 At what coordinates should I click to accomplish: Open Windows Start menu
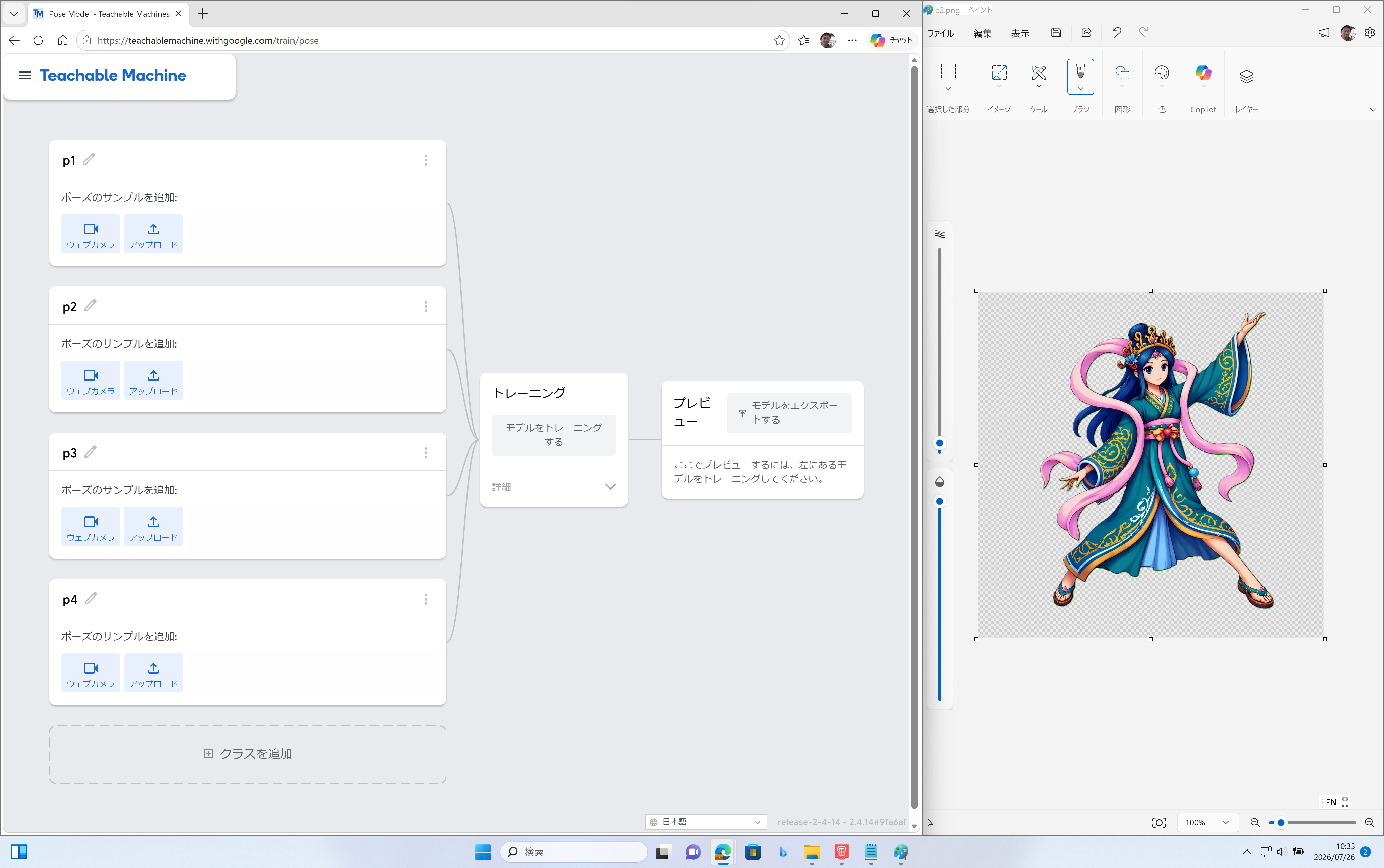click(483, 852)
